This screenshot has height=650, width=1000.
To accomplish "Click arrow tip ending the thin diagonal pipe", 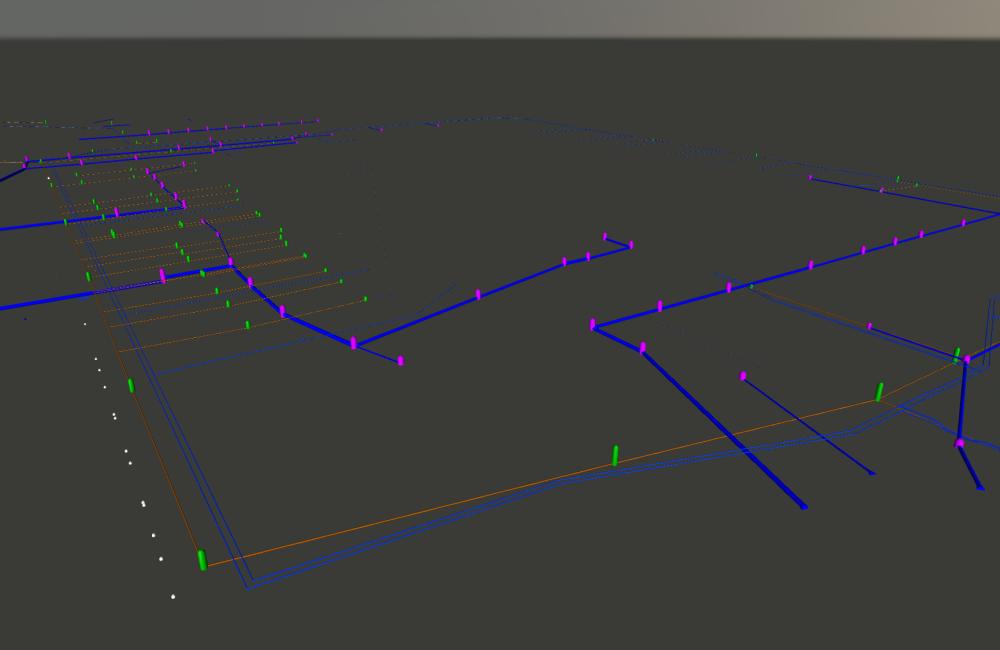I will 872,473.
